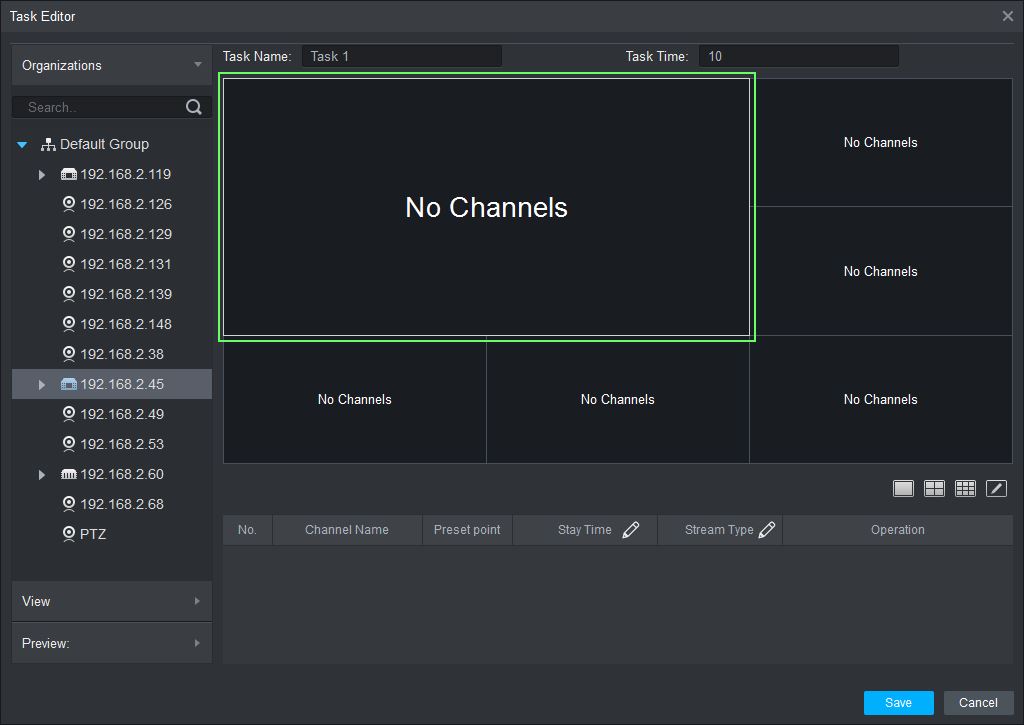Screen dimensions: 1024x725
Task: Click the Task Name input field
Action: [401, 57]
